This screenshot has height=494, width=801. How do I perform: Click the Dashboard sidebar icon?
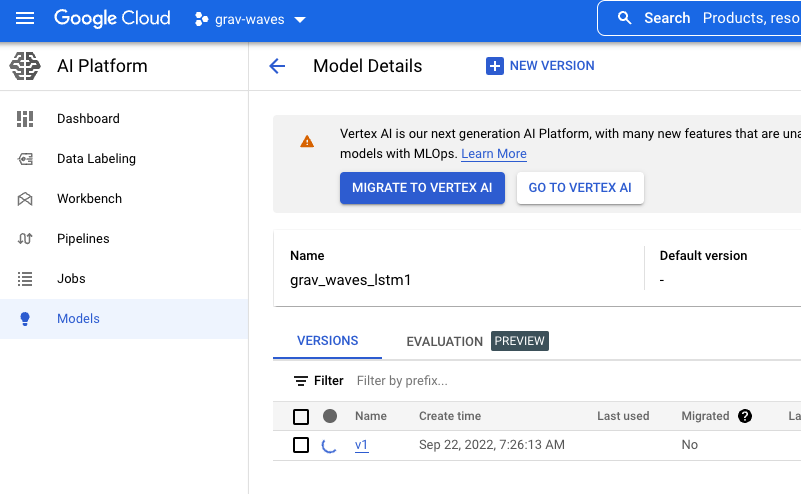tap(25, 119)
